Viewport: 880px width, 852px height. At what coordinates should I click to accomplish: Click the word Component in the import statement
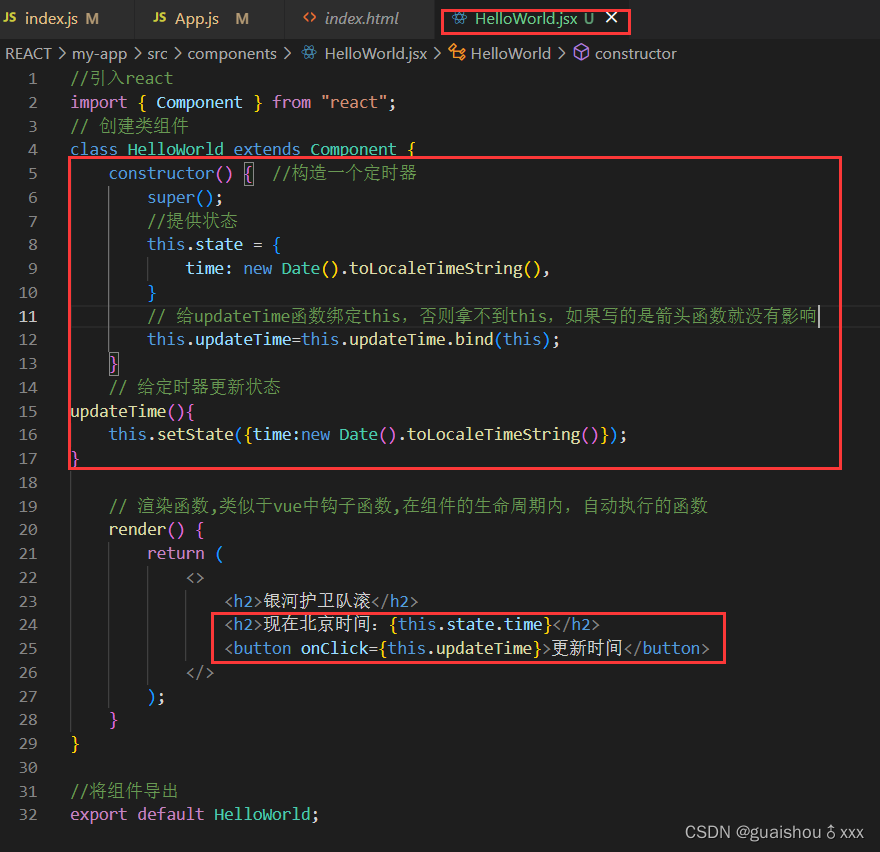(x=198, y=101)
